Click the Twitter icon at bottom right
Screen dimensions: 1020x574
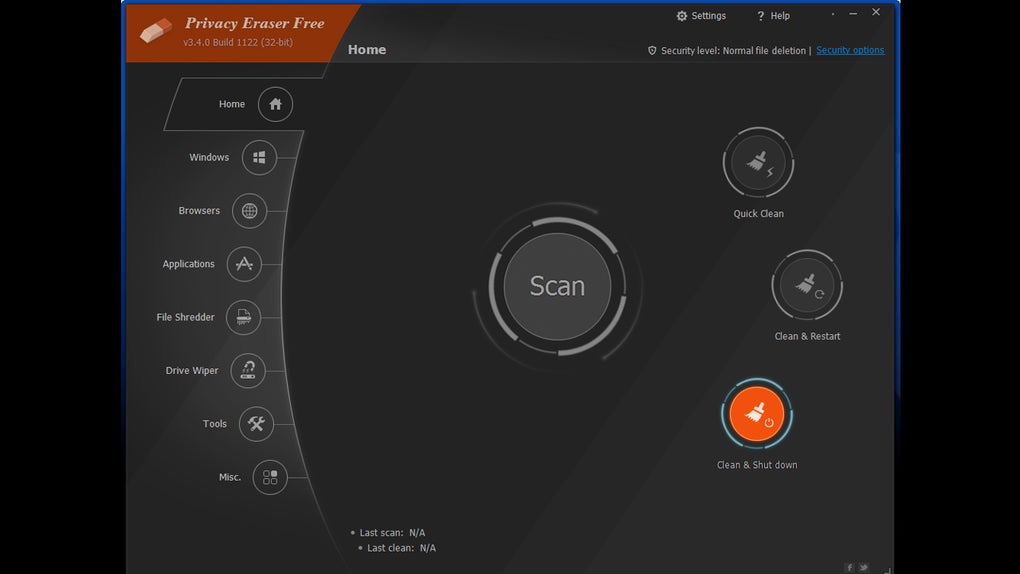pyautogui.click(x=863, y=567)
